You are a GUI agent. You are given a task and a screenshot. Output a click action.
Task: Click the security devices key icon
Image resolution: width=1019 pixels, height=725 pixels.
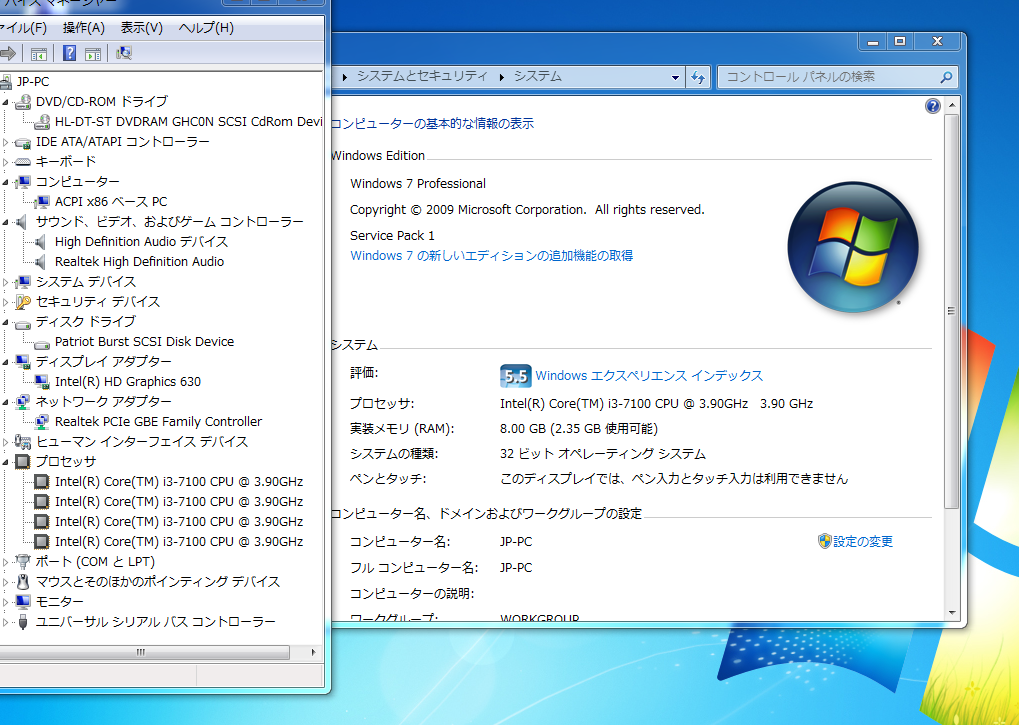click(23, 302)
